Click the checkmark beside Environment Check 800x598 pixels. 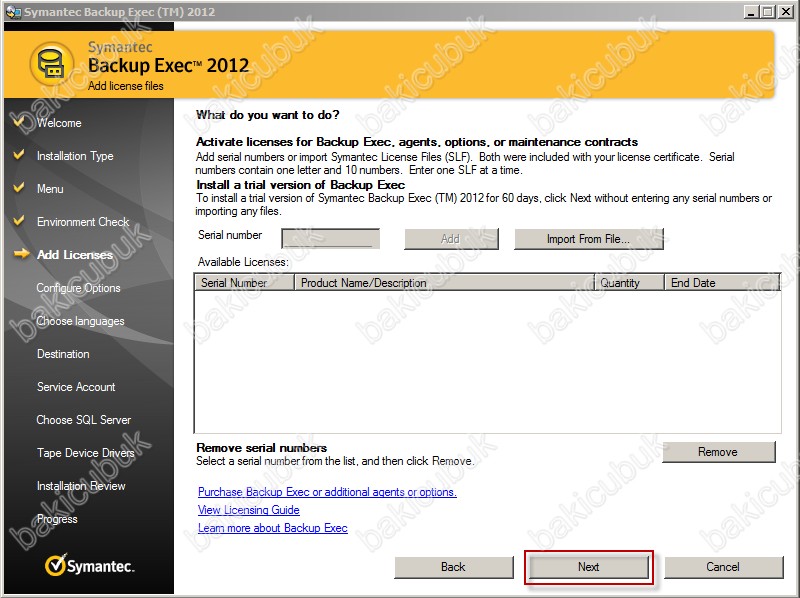tap(19, 220)
